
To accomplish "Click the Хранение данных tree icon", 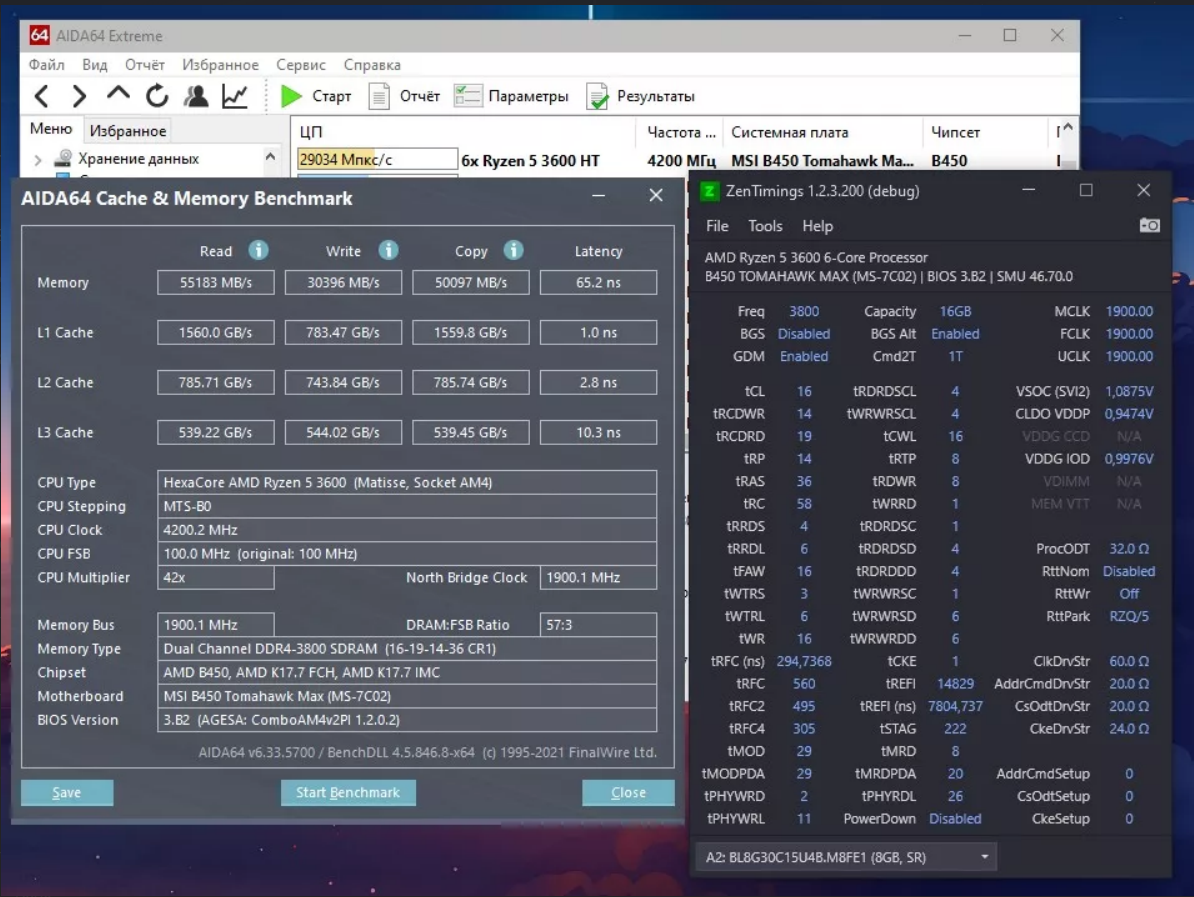I will (63, 158).
